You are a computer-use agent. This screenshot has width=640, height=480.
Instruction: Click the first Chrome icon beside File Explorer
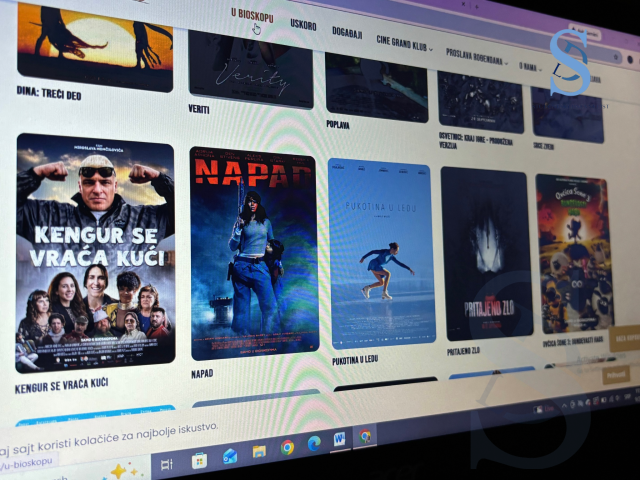tap(287, 447)
